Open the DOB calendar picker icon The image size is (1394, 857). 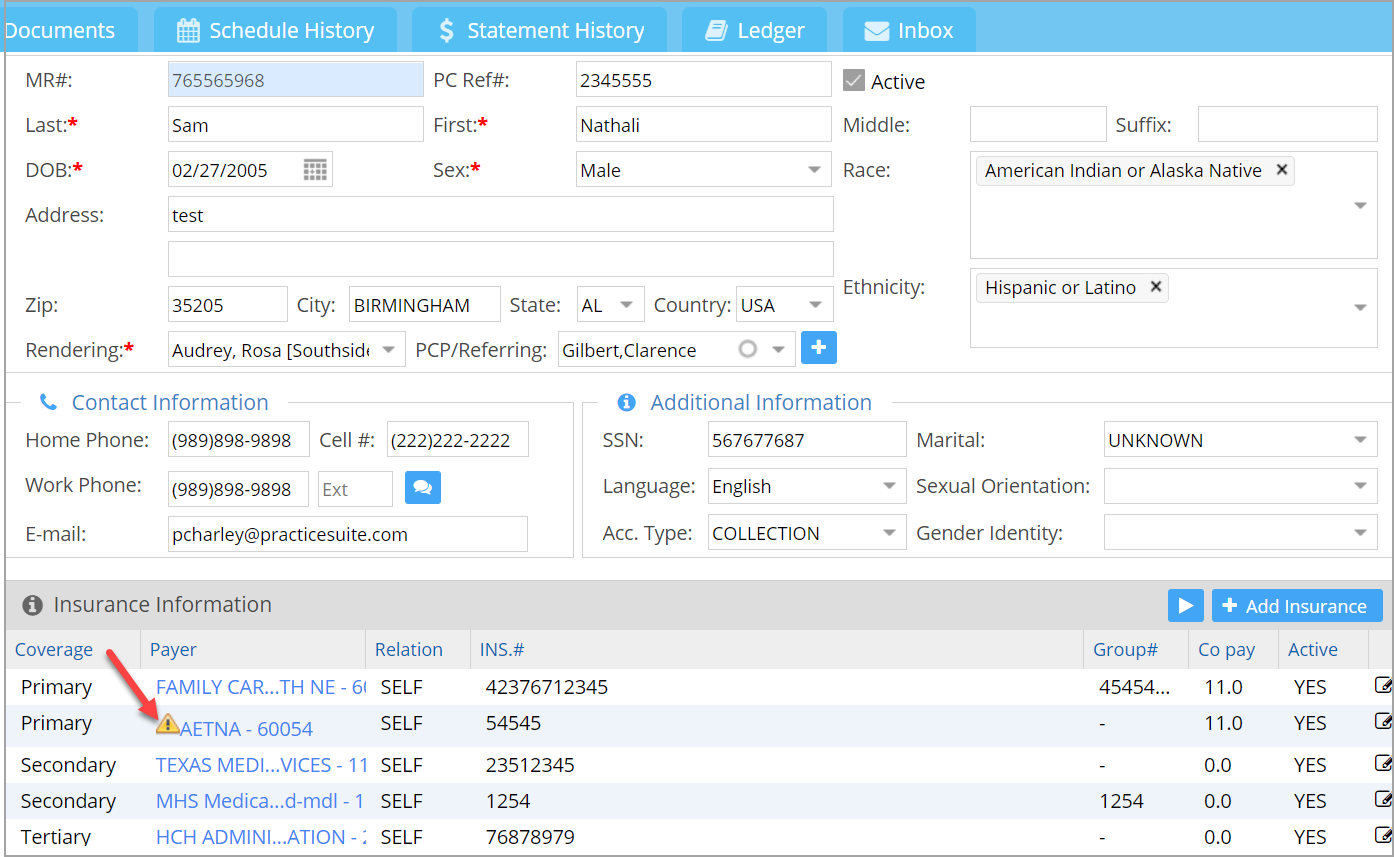click(315, 170)
